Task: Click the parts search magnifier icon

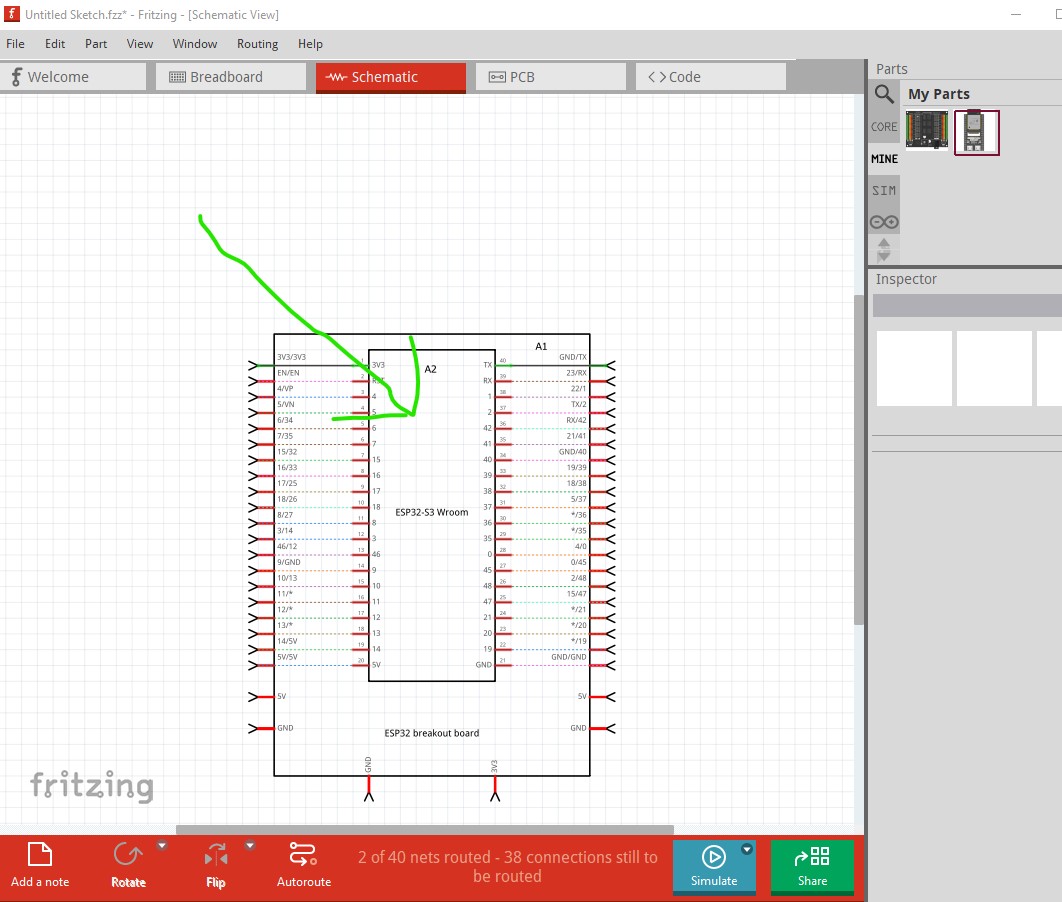Action: coord(884,93)
